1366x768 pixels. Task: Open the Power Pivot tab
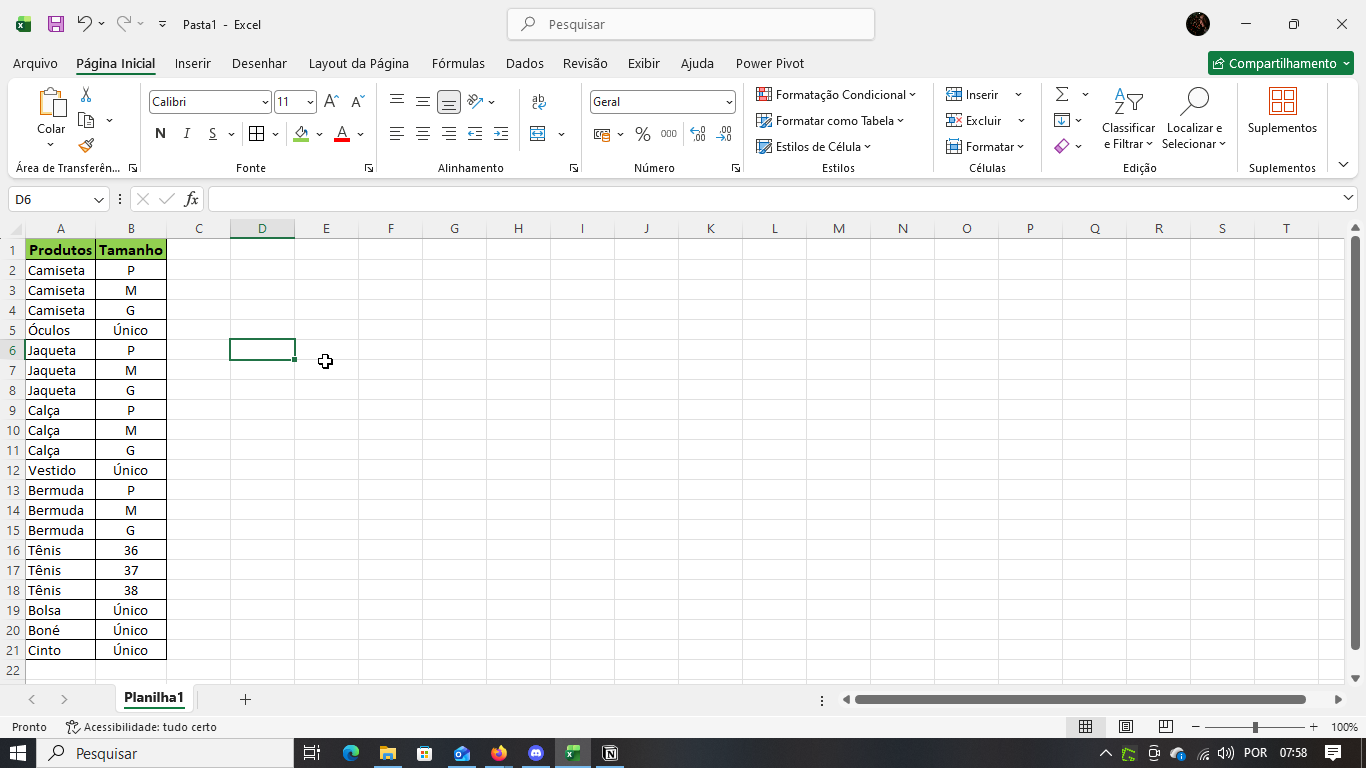pyautogui.click(x=770, y=63)
